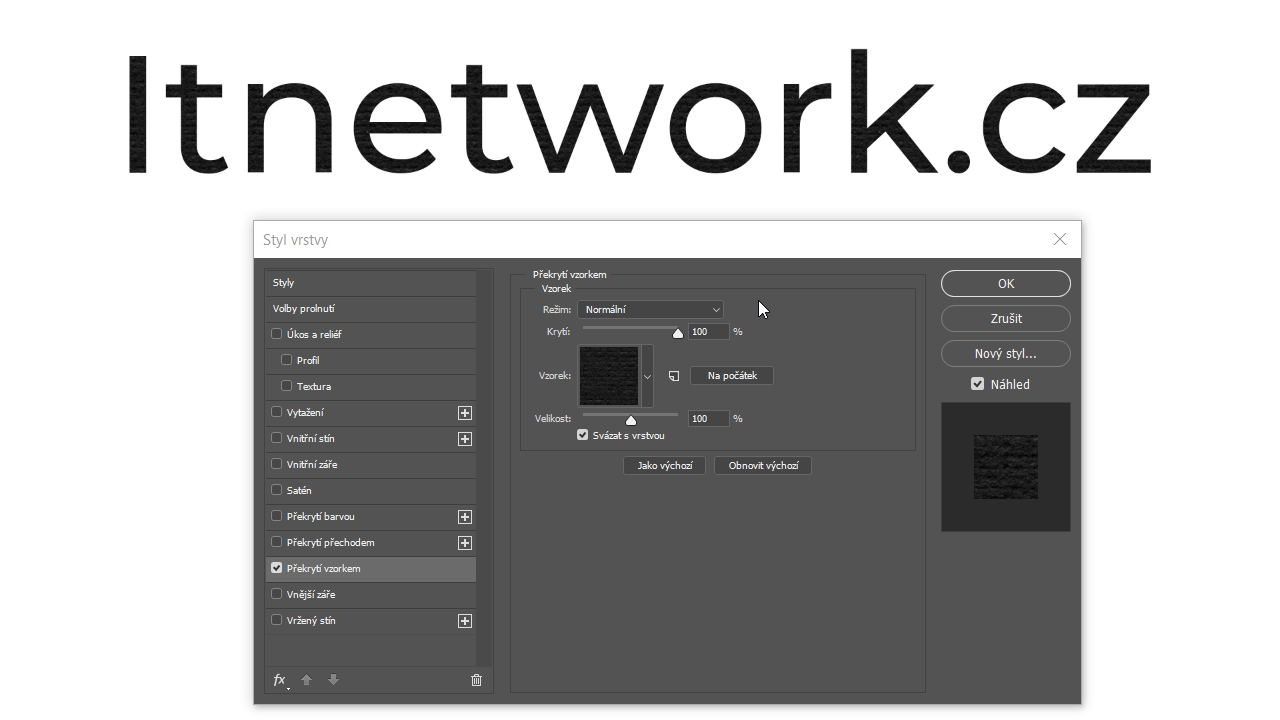1280x720 pixels.
Task: Click the Na počátek button
Action: 732,376
